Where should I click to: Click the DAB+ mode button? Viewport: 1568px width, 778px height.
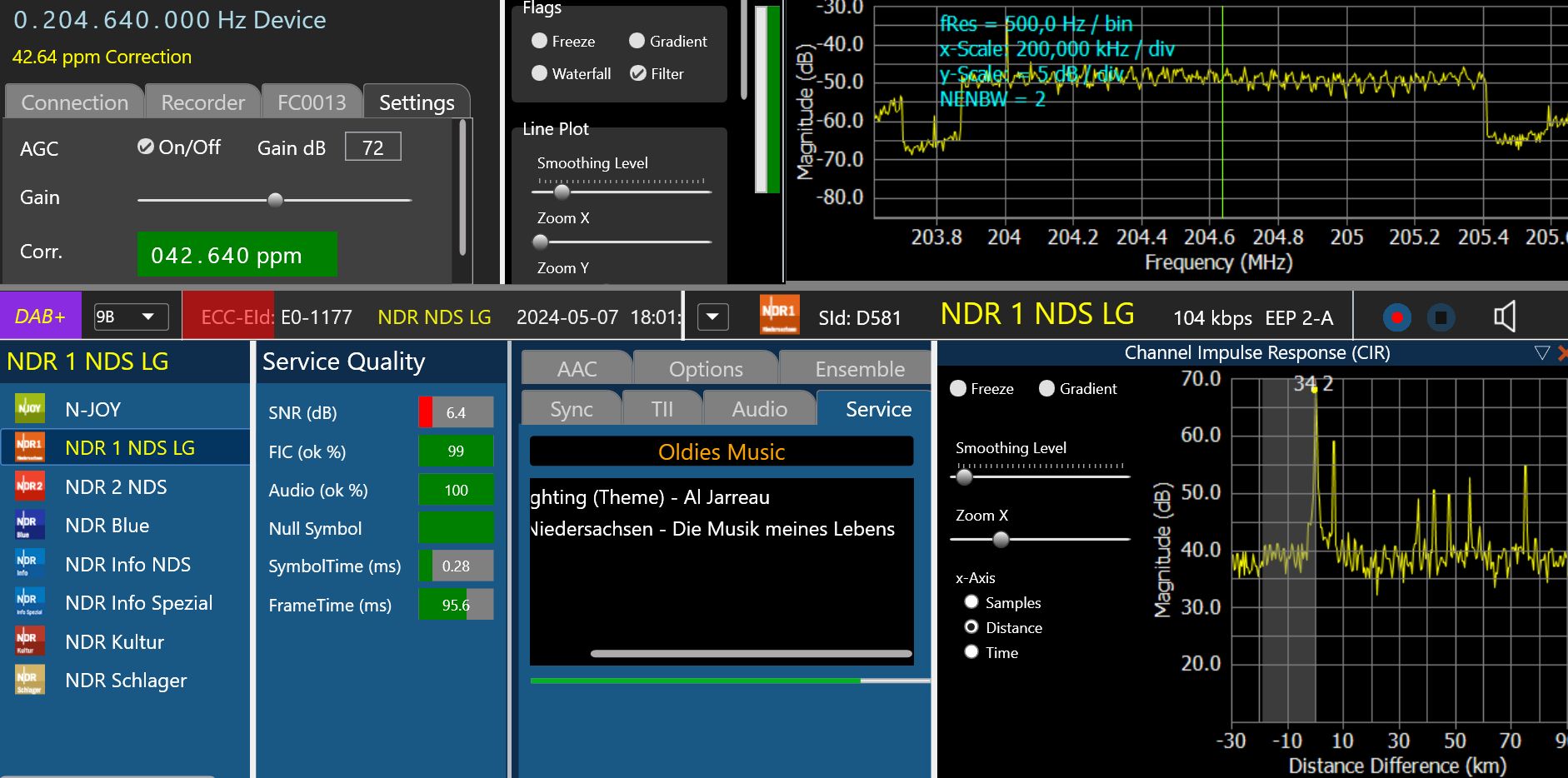point(40,317)
